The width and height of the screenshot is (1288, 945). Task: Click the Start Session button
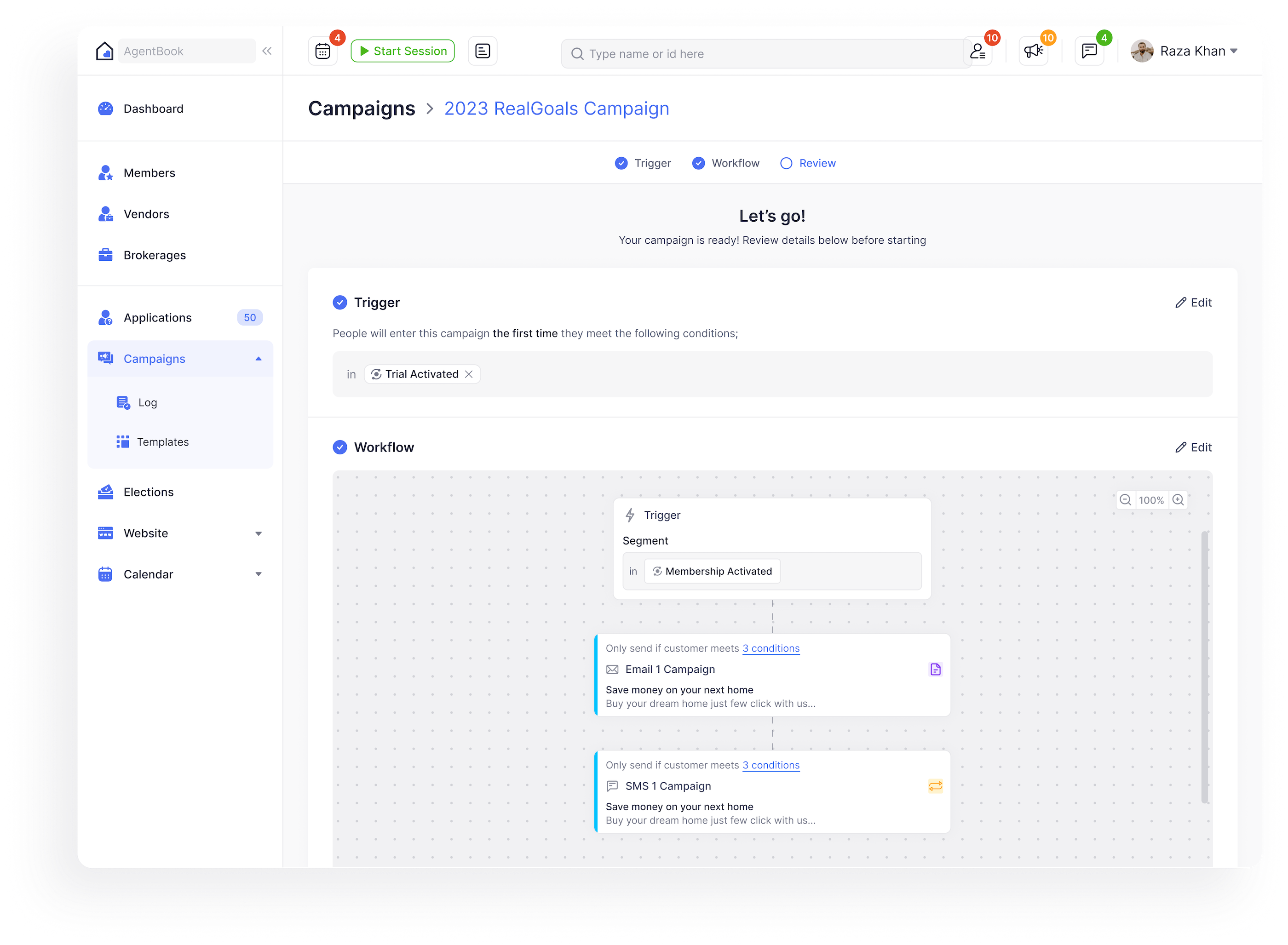pyautogui.click(x=403, y=52)
